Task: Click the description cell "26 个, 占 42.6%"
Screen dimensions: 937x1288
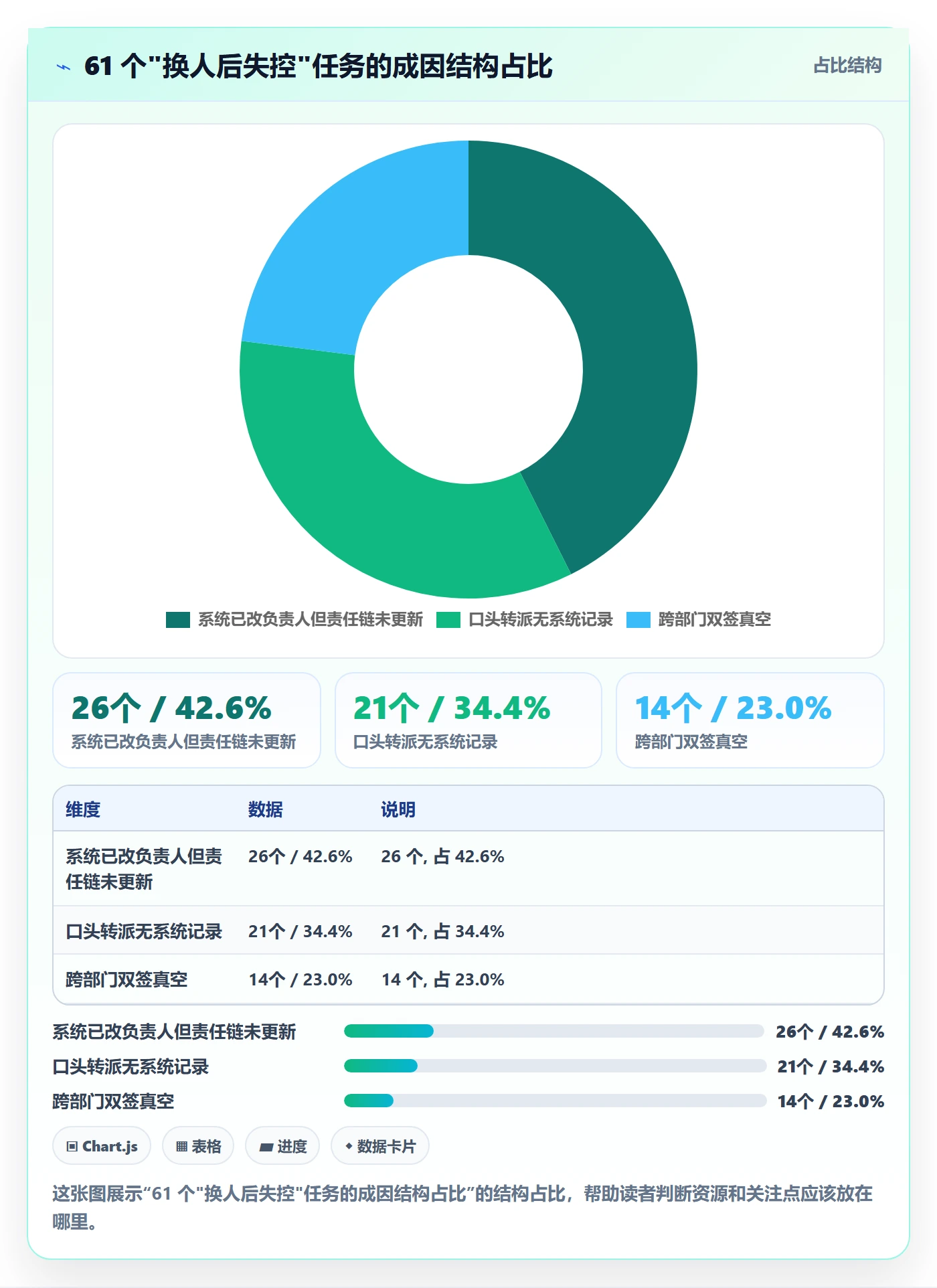Action: (x=442, y=856)
